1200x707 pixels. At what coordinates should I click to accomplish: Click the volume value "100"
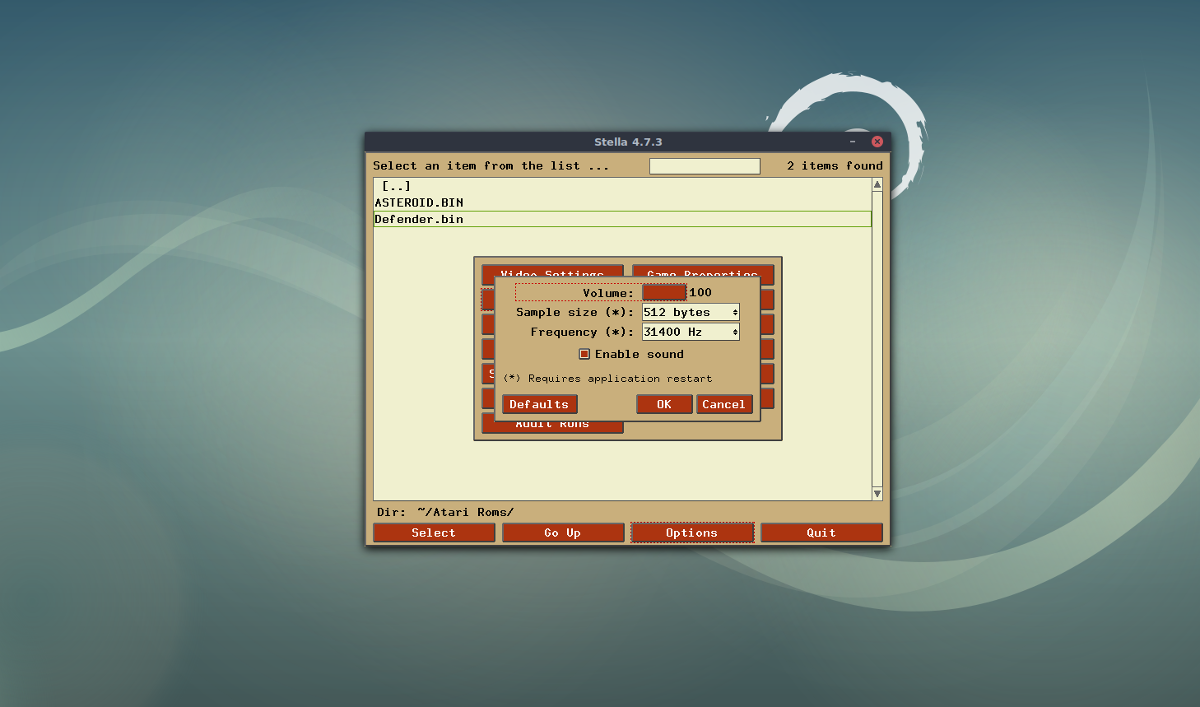click(x=701, y=293)
